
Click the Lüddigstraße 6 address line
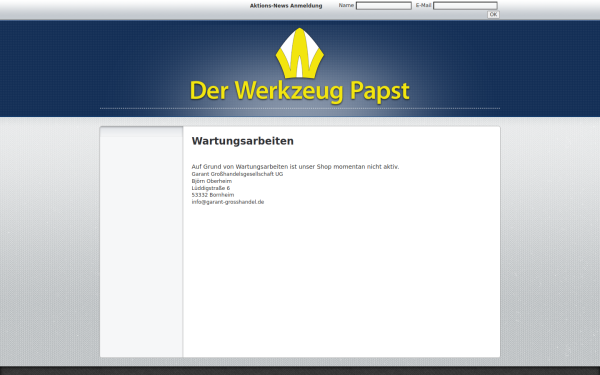point(211,188)
